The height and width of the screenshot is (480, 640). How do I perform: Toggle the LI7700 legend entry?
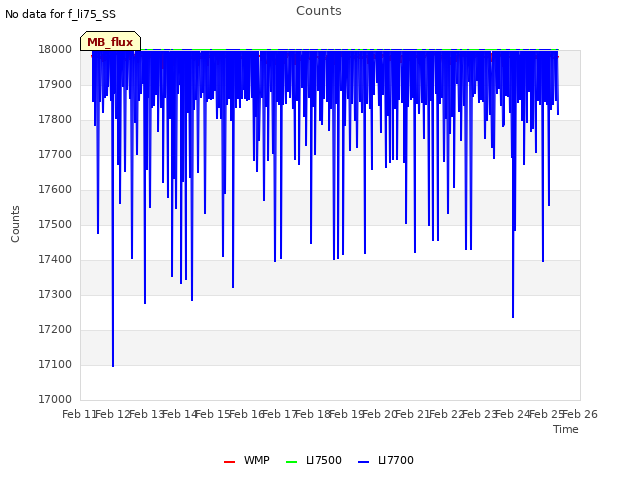[386, 460]
